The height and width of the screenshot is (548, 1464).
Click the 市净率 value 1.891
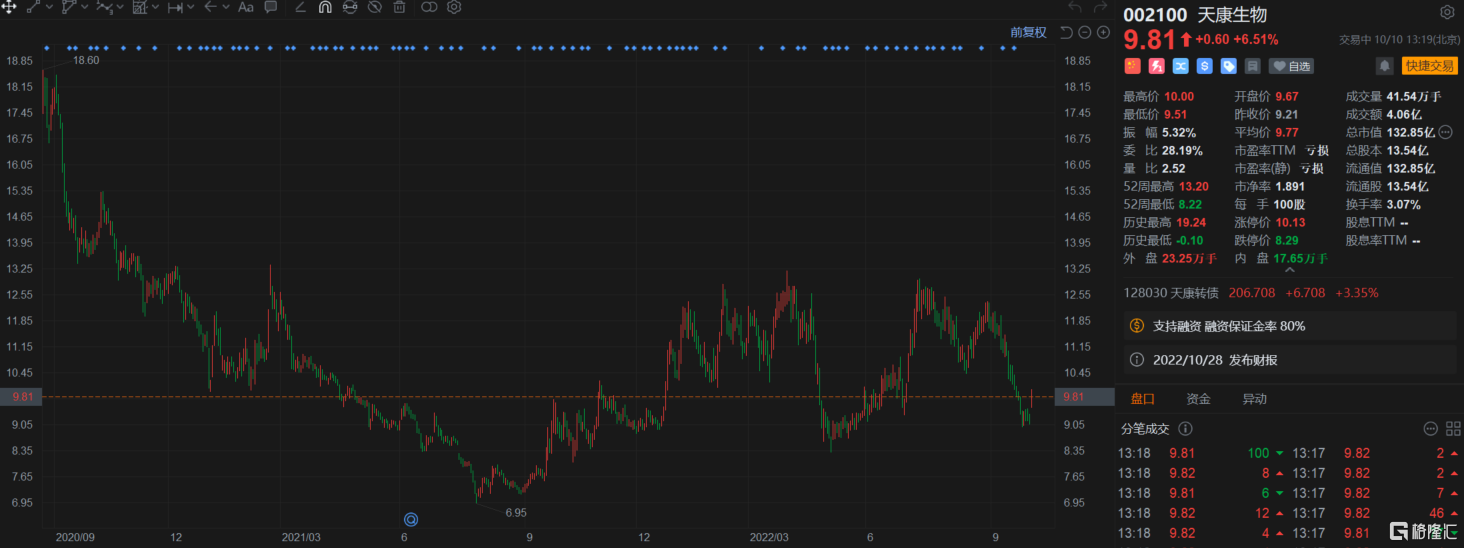coord(1292,186)
